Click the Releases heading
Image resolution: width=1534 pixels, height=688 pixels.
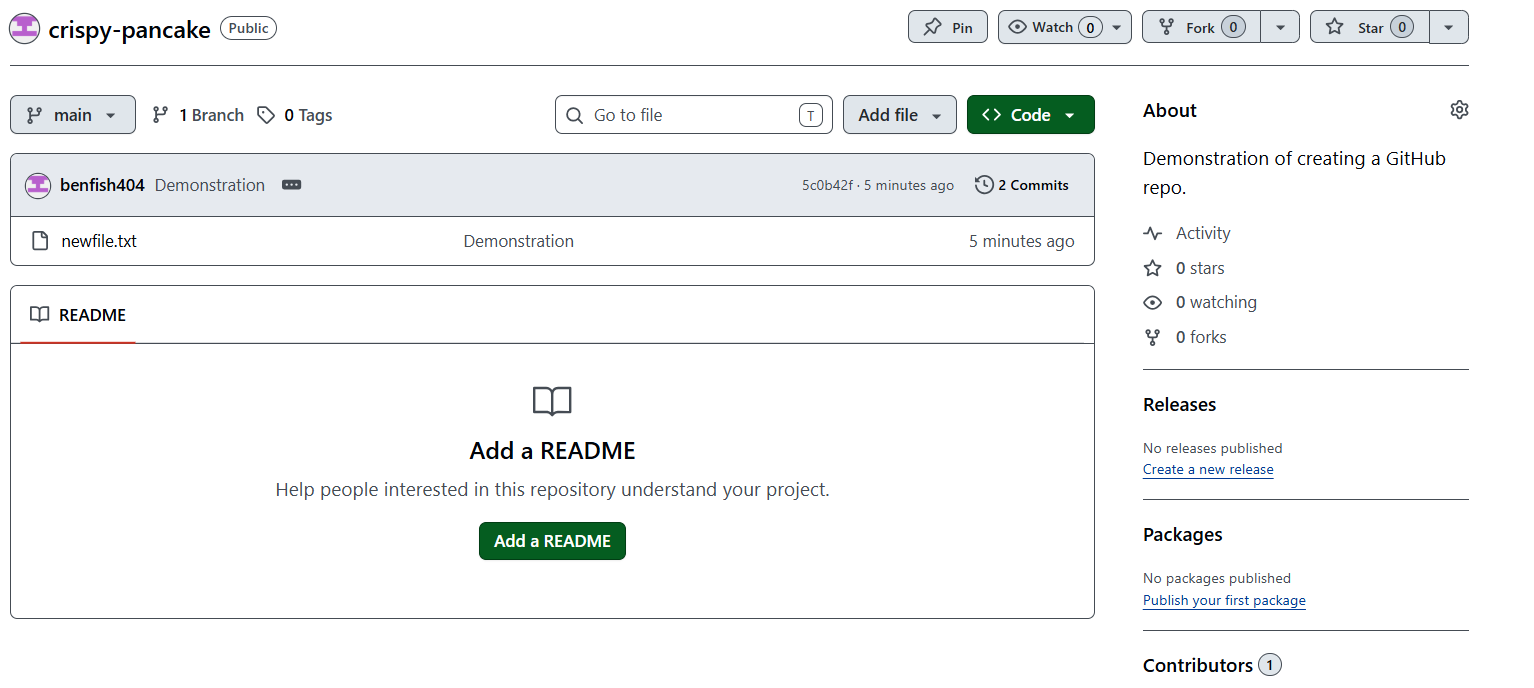tap(1179, 404)
